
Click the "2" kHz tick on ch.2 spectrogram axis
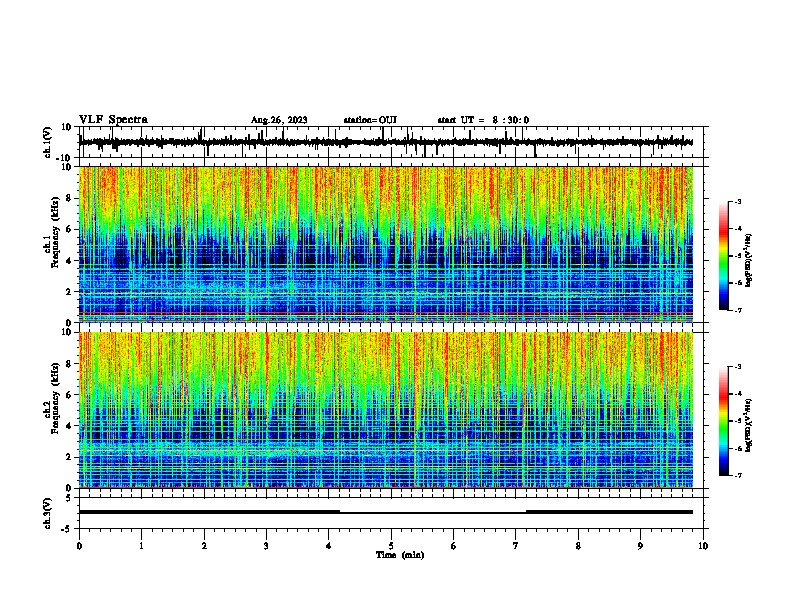point(69,457)
